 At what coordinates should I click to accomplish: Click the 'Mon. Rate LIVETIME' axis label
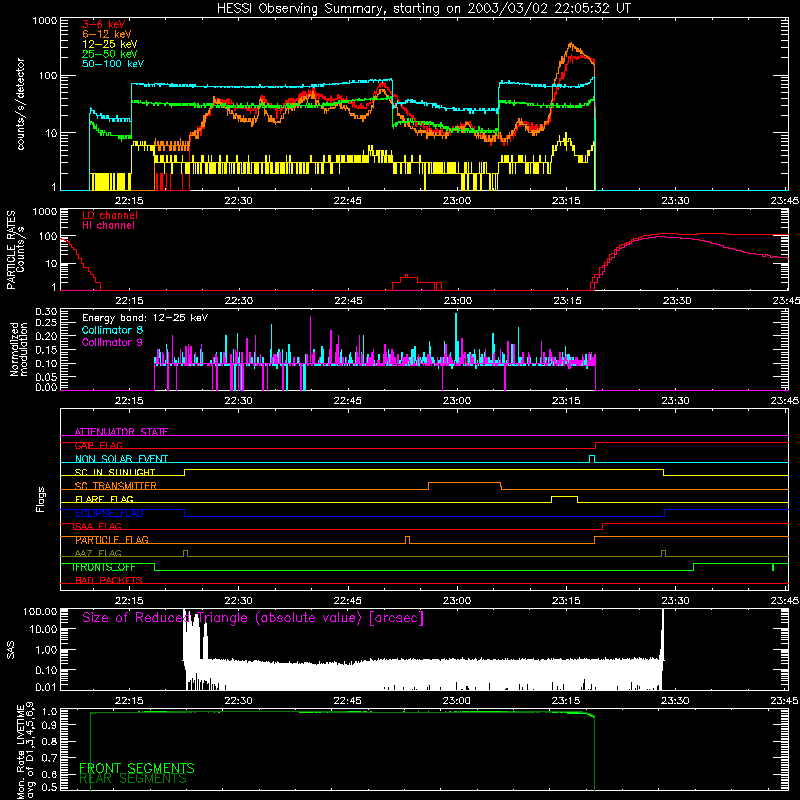pyautogui.click(x=21, y=751)
